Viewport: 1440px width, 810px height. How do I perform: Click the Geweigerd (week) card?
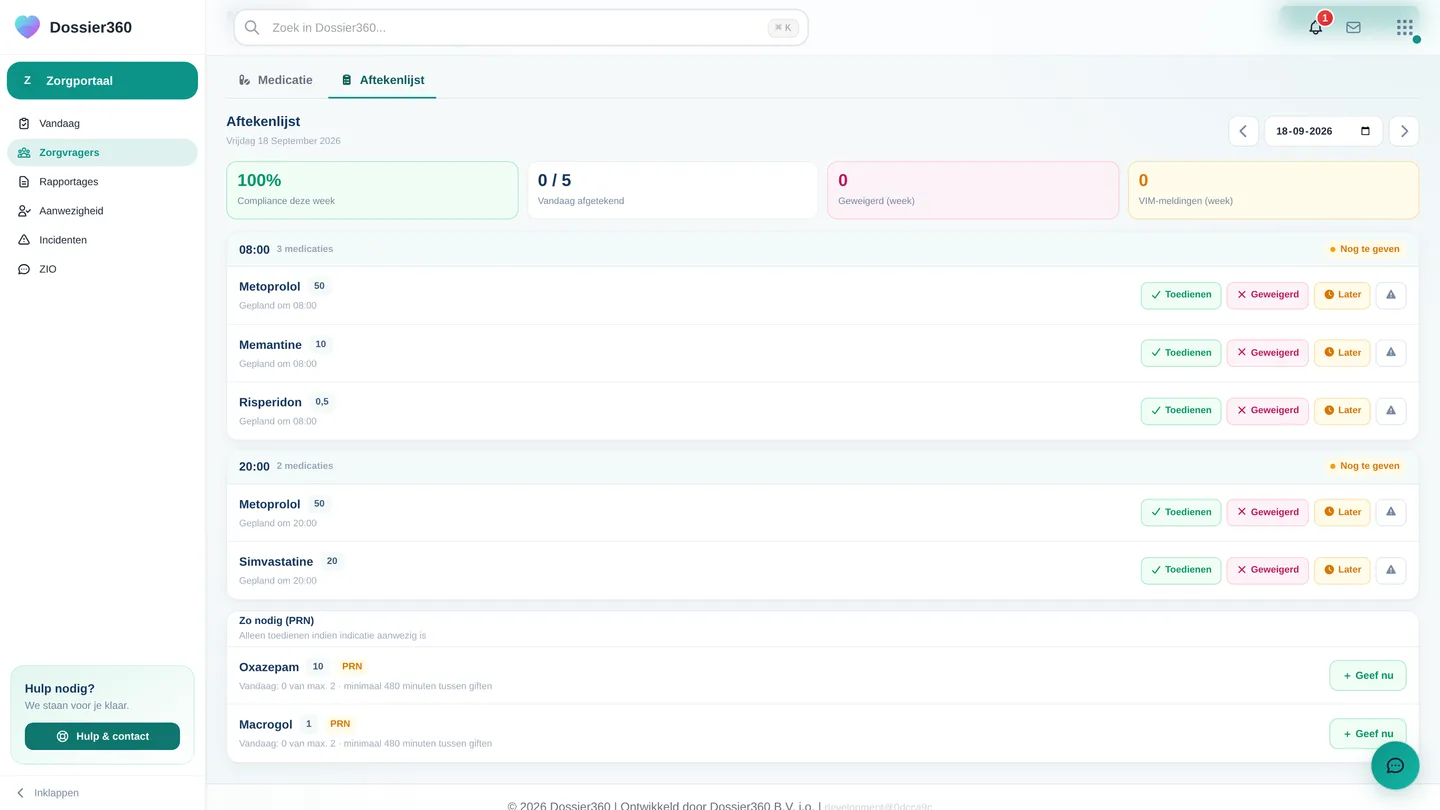pyautogui.click(x=973, y=190)
